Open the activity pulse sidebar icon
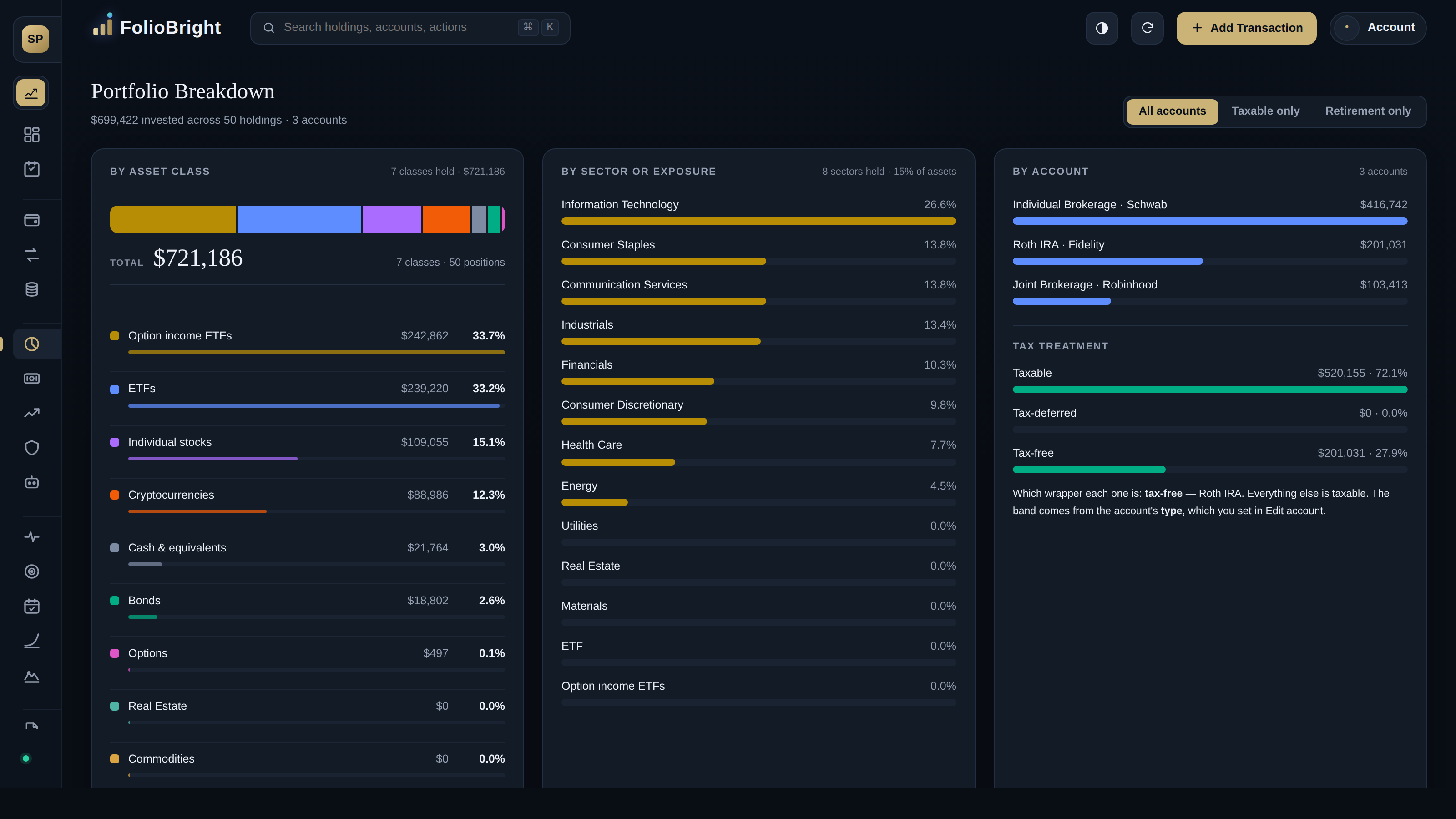Image resolution: width=1456 pixels, height=819 pixels. [x=32, y=537]
